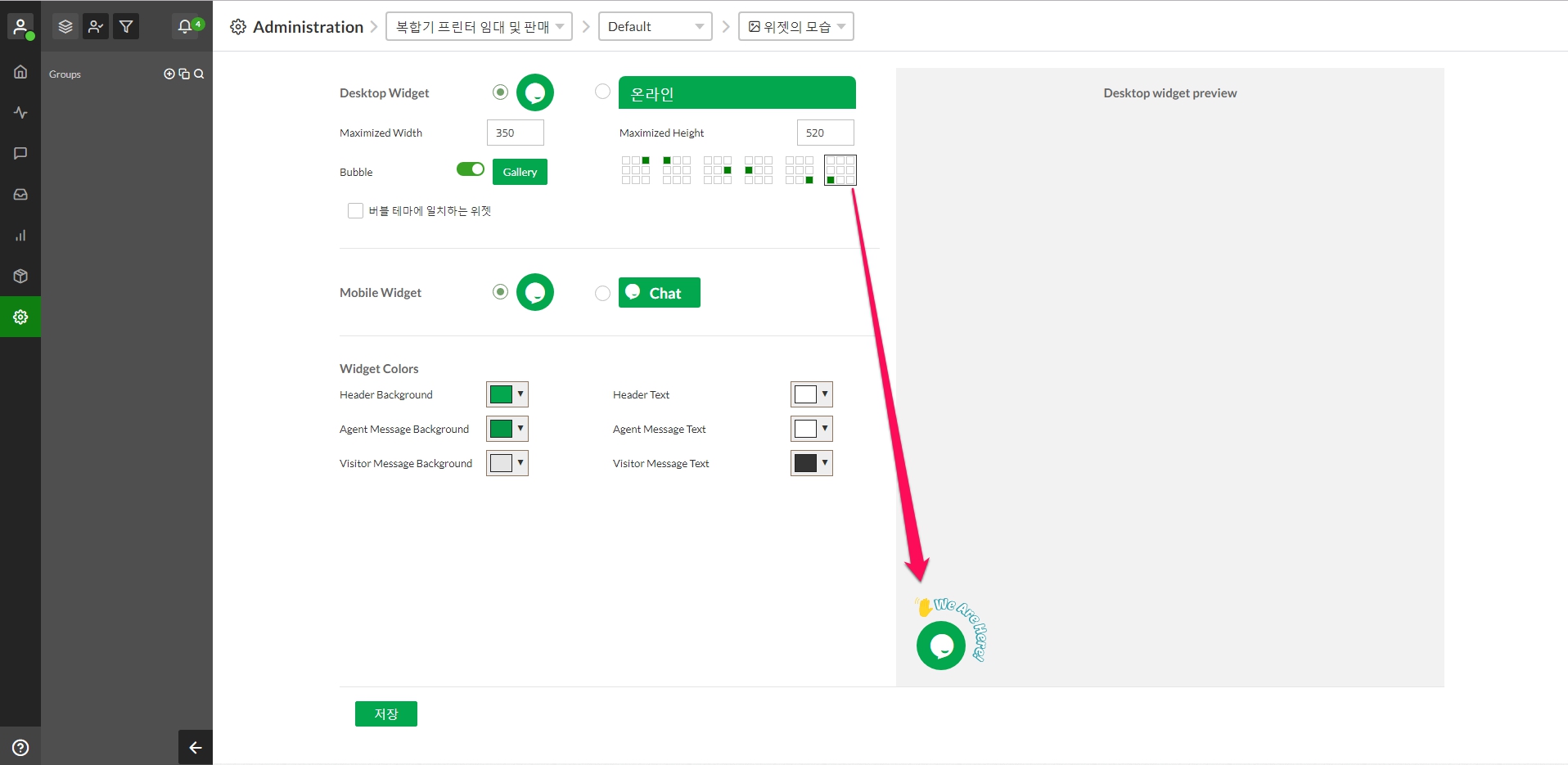The width and height of the screenshot is (1568, 765).
Task: Click the green 저장 save button
Action: coord(385,713)
